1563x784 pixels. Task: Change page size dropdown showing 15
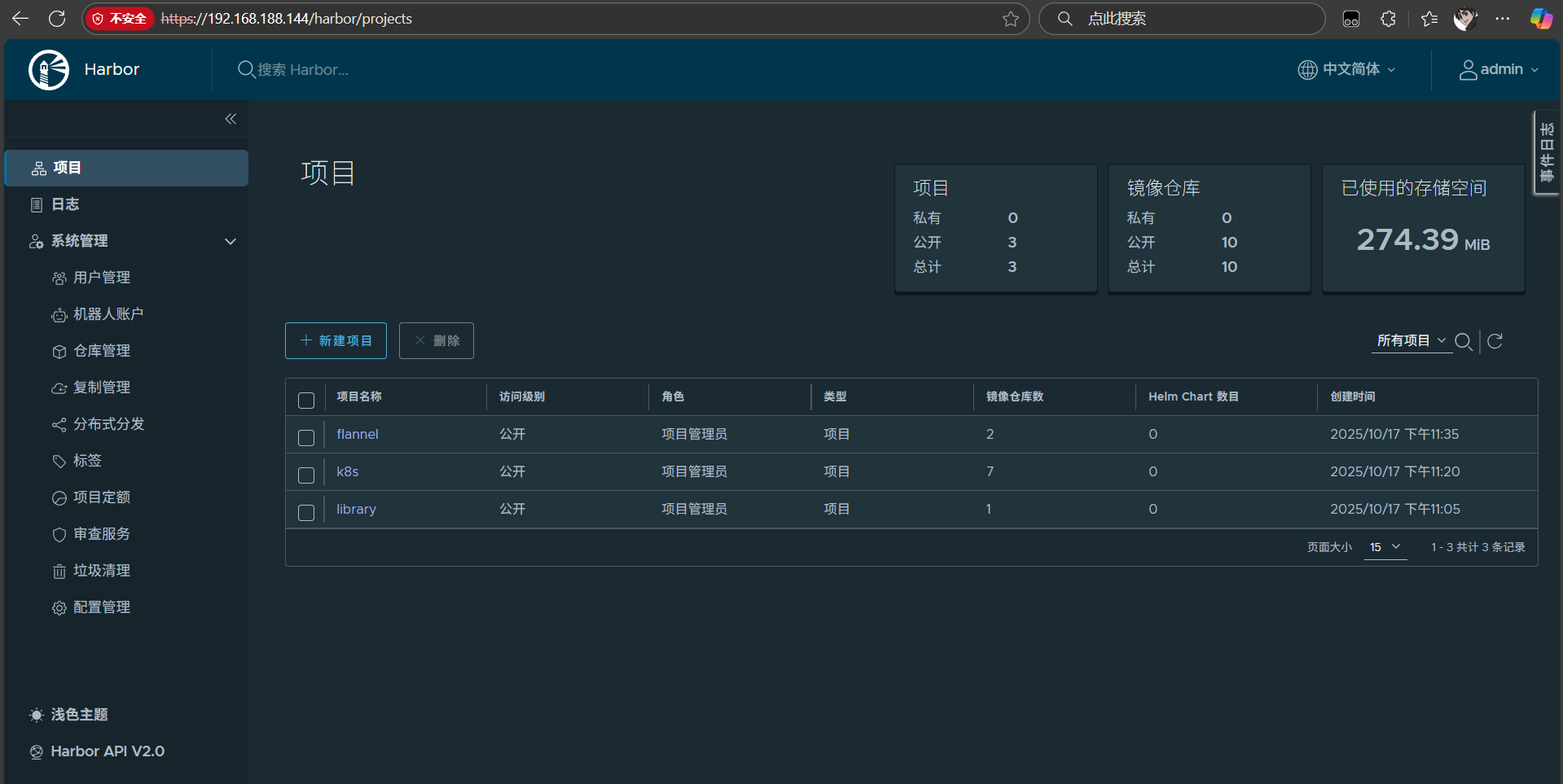(x=1385, y=547)
